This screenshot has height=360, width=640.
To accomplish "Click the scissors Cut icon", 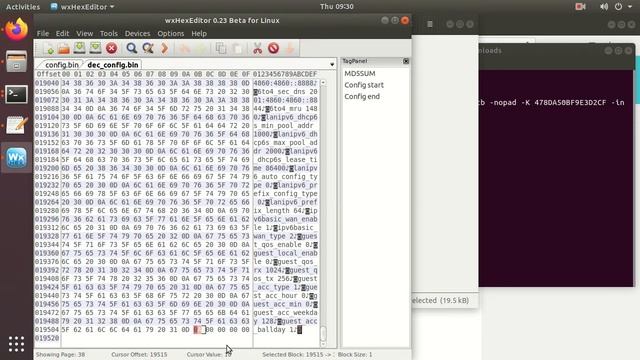I will point(258,48).
